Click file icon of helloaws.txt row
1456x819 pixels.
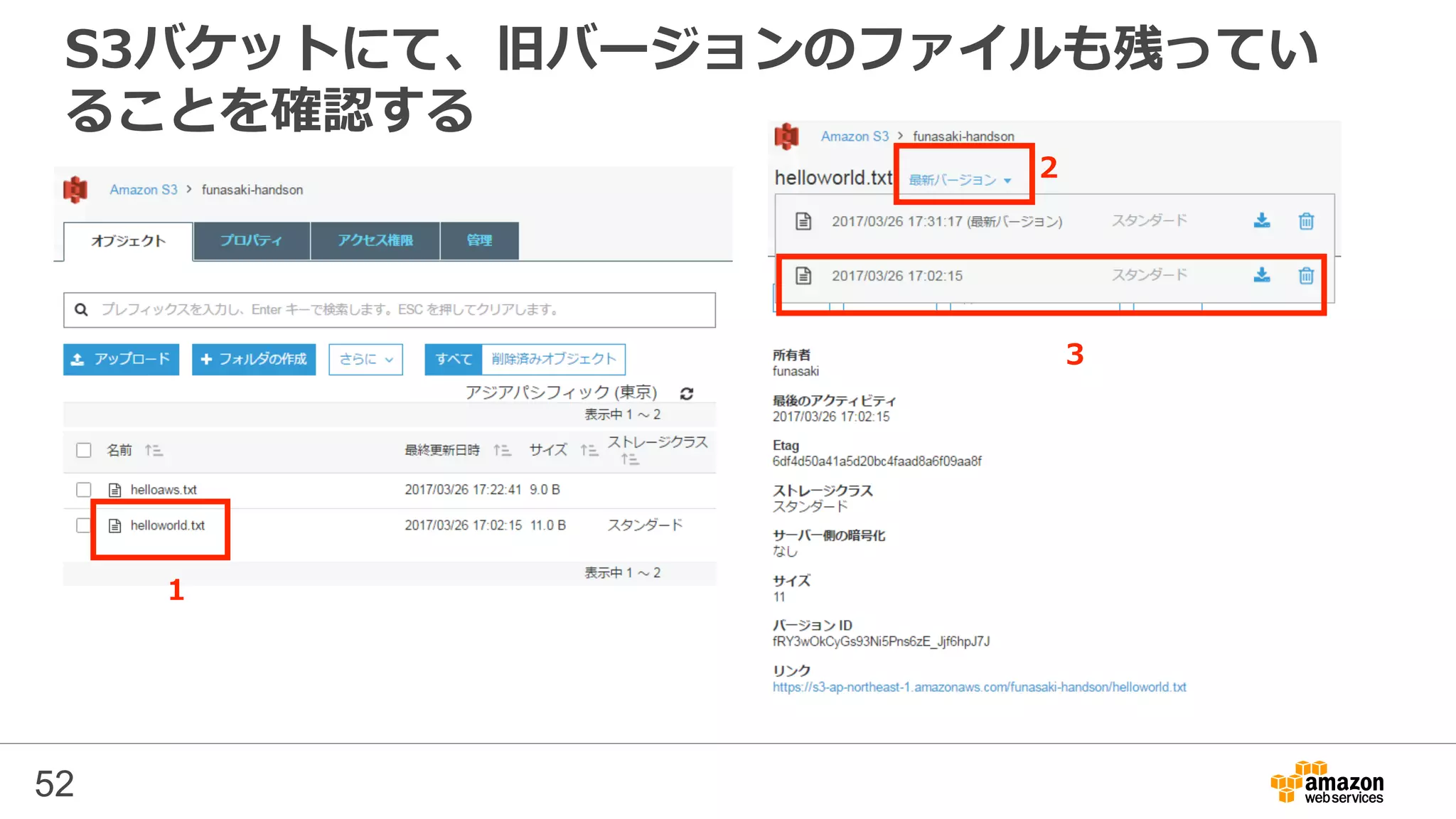point(114,490)
